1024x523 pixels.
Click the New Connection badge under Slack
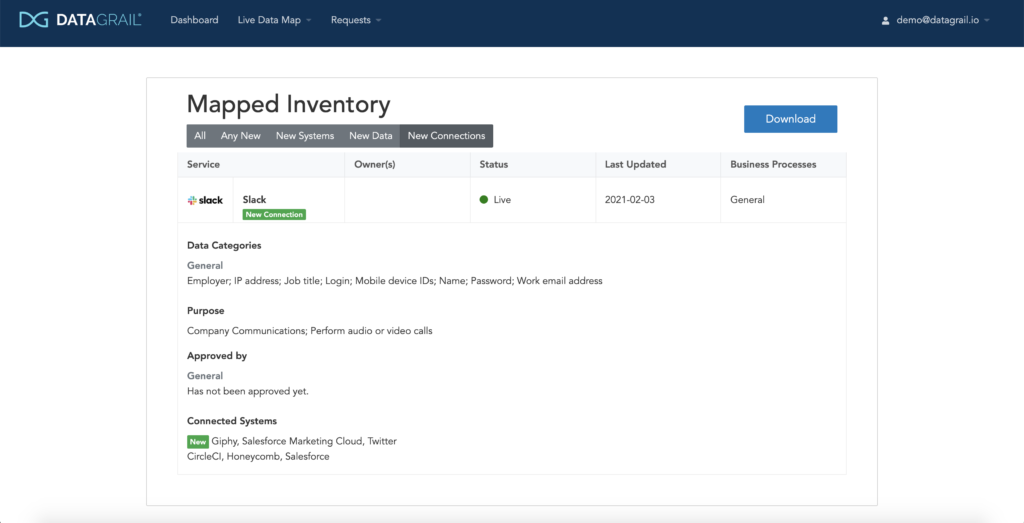[x=273, y=214]
